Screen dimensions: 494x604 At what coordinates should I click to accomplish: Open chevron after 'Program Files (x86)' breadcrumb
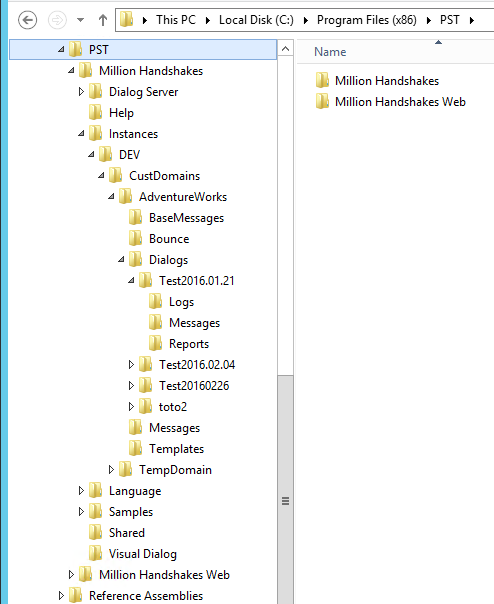428,20
